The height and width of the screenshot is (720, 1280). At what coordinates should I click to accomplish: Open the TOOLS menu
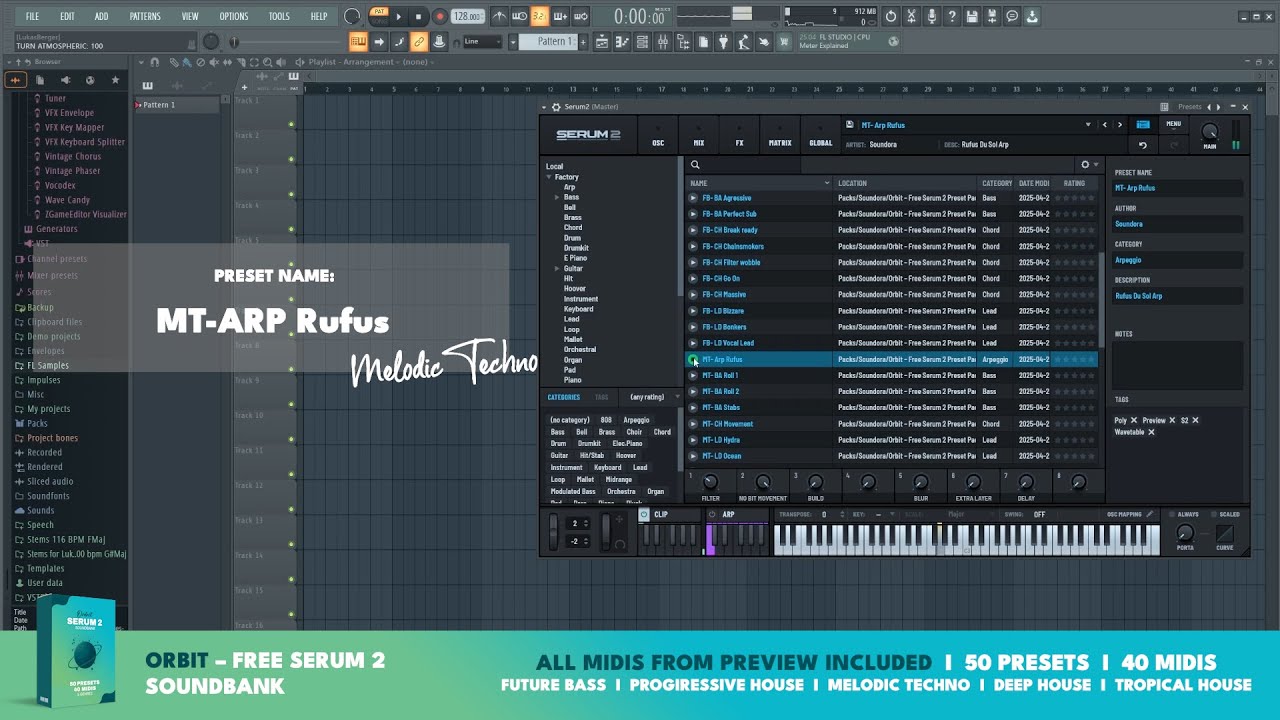279,17
